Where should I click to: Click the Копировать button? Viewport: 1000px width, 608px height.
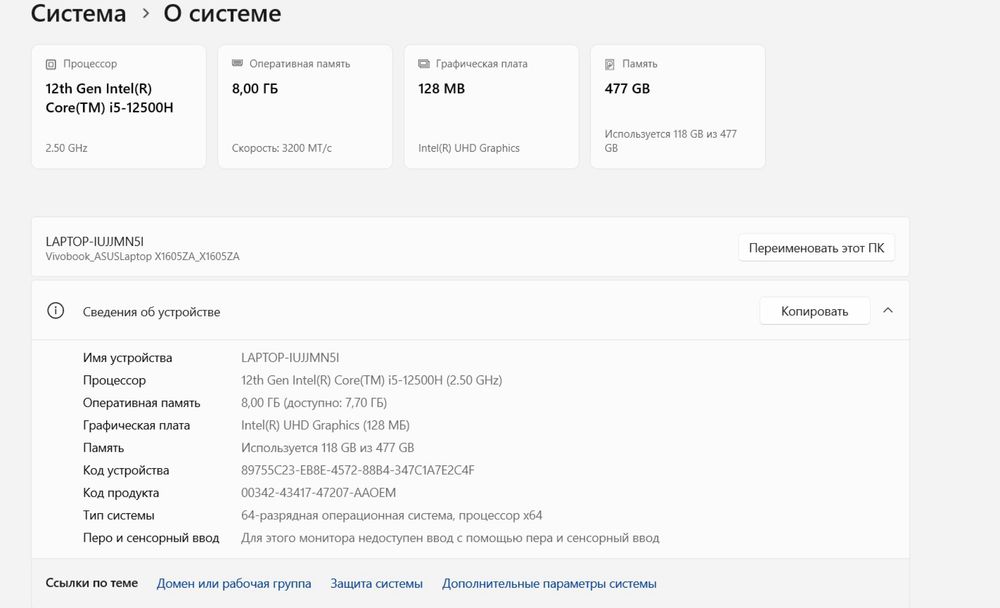(x=814, y=311)
